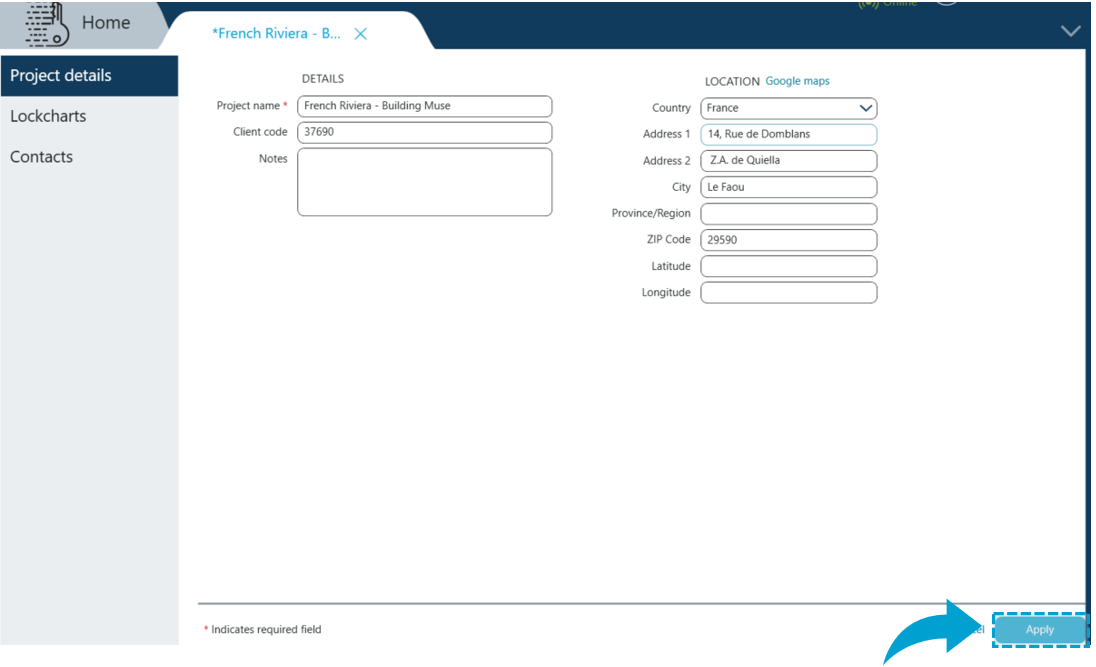This screenshot has height=667, width=1096.
Task: Click the Home key logo icon
Action: (x=46, y=24)
